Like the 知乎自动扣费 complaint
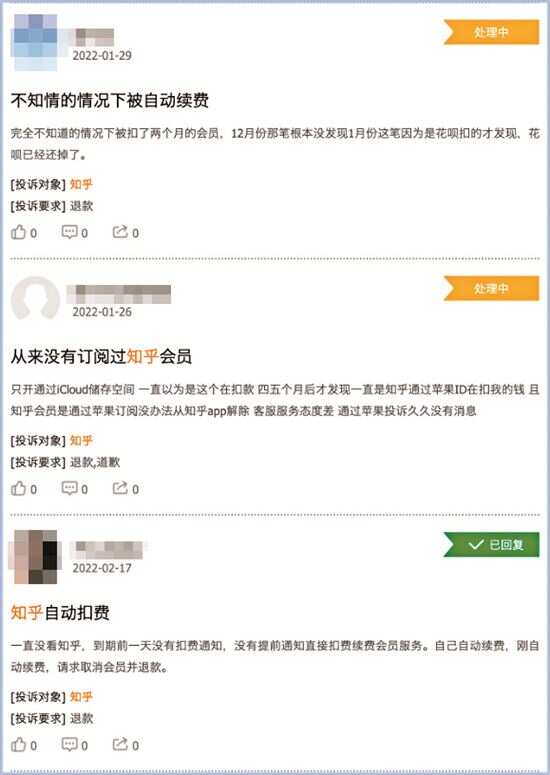The height and width of the screenshot is (775, 550). coord(24,745)
